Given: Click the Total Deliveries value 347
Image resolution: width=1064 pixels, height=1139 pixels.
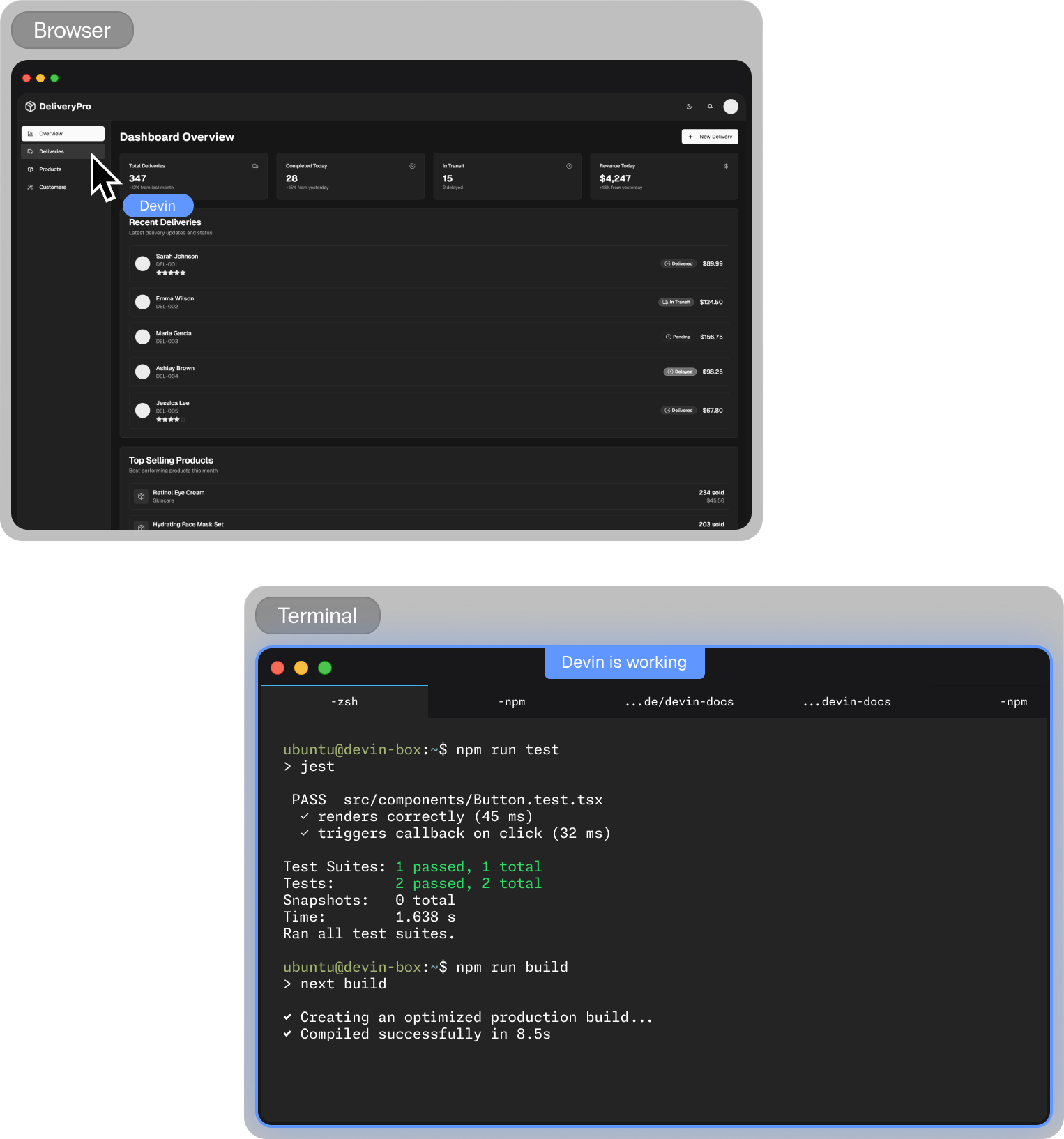Looking at the screenshot, I should point(137,178).
